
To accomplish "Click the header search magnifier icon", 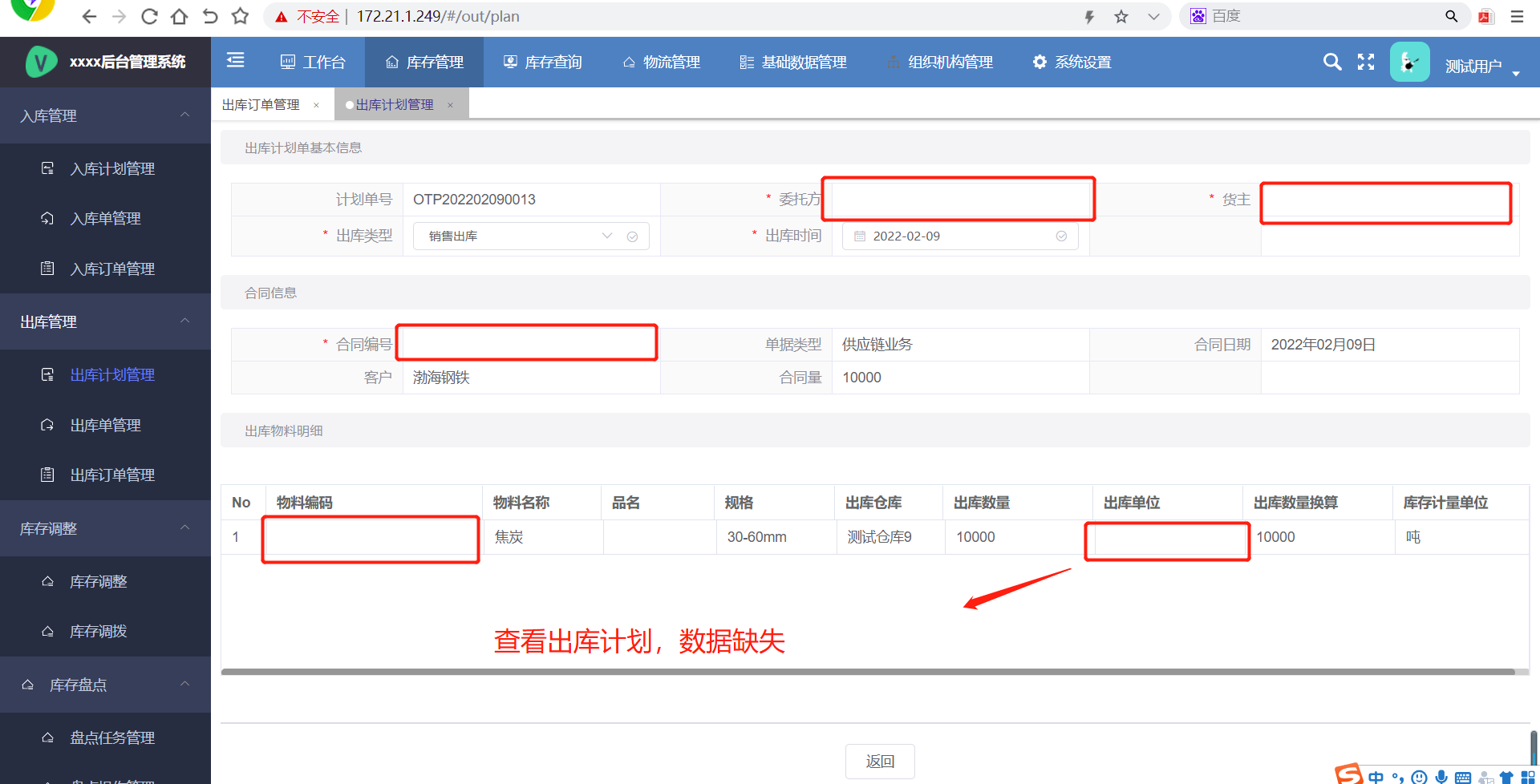I will 1332,62.
